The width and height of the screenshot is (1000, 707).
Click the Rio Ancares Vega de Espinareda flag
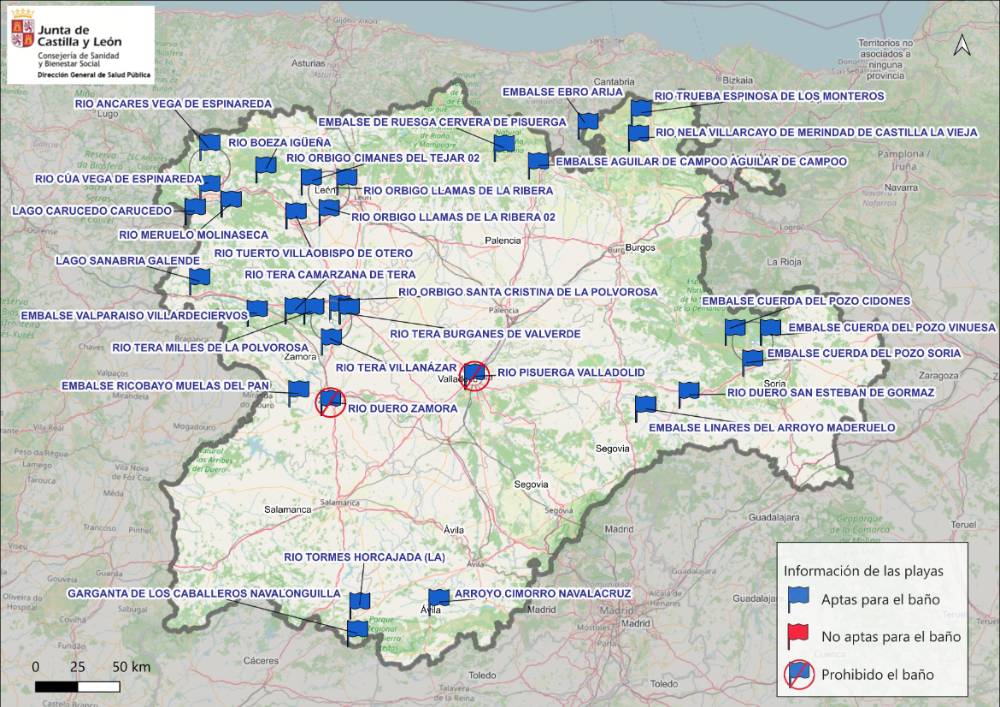(x=209, y=146)
